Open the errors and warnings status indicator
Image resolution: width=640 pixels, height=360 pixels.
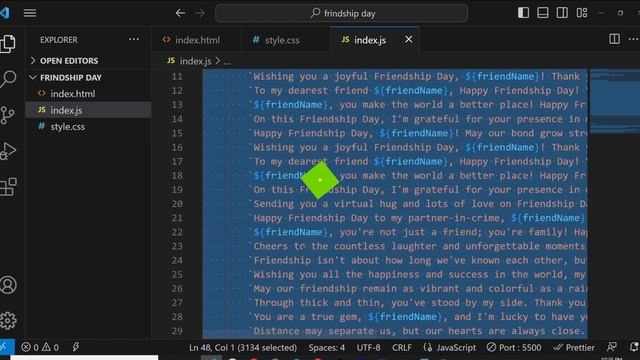[x=40, y=347]
